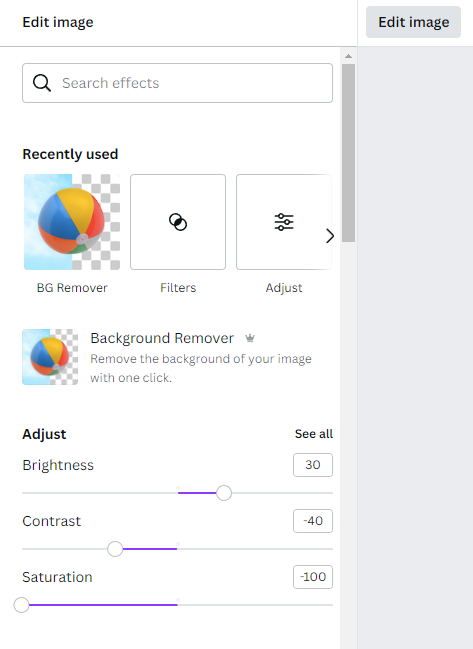Click the crown premium icon beside Background Remover

tap(250, 339)
